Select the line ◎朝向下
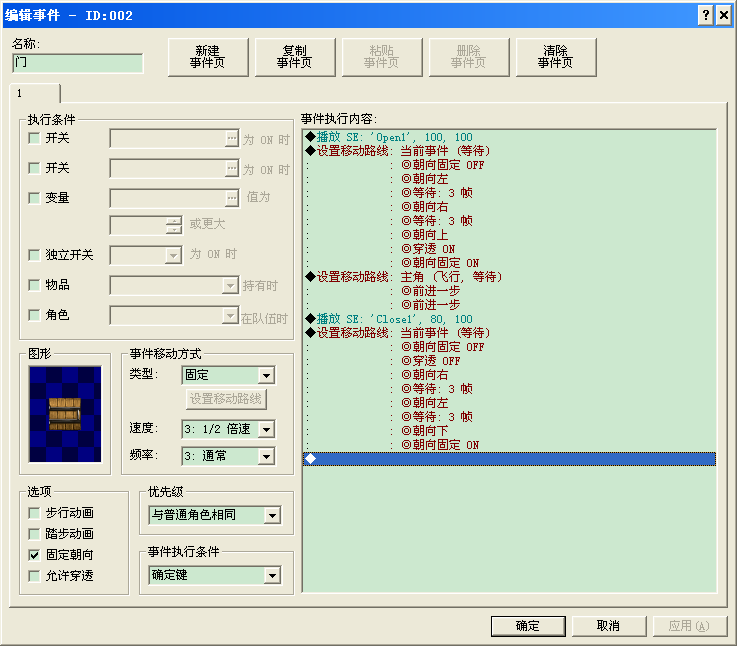 coord(510,431)
